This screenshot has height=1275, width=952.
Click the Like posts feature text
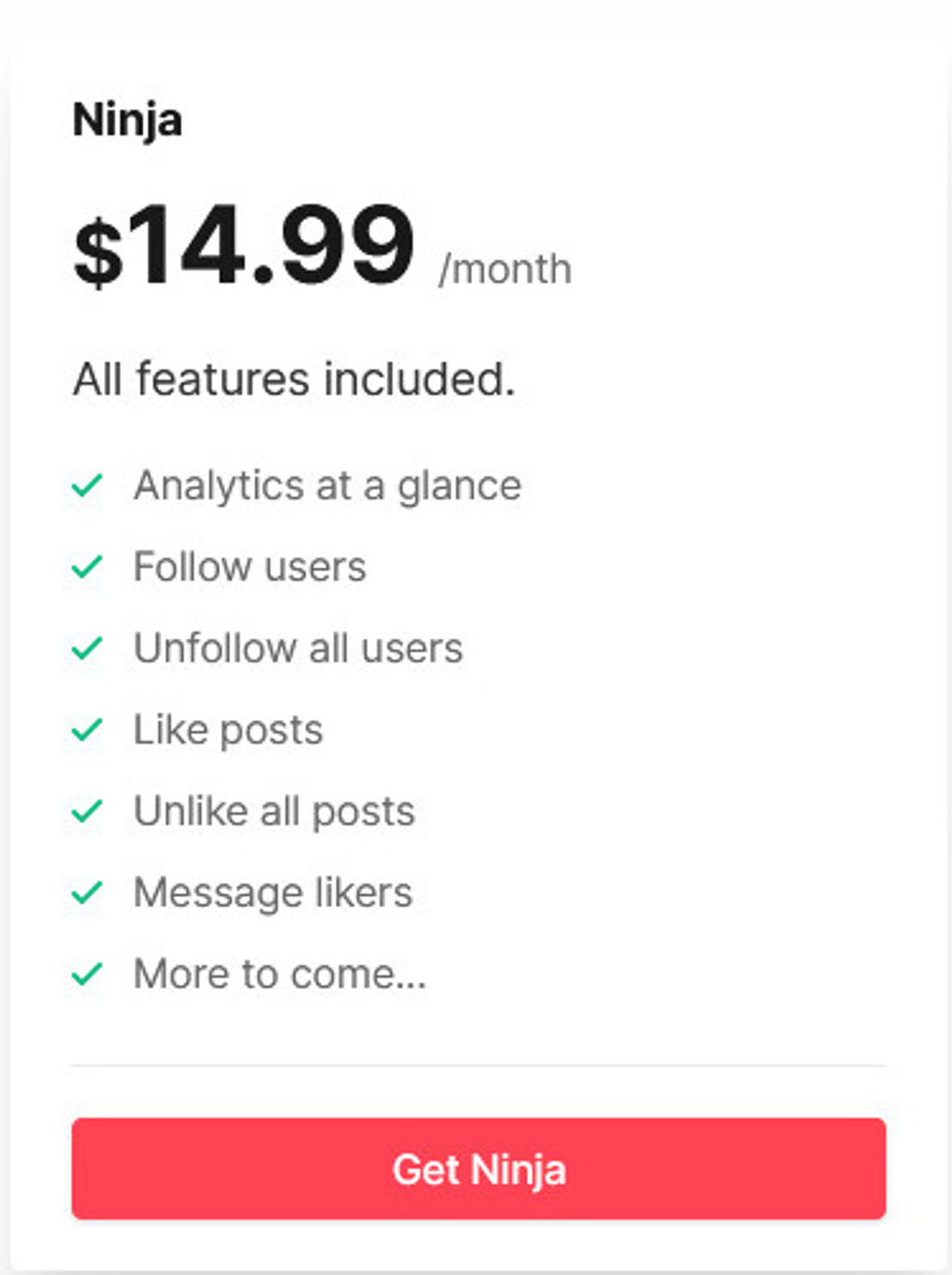229,731
